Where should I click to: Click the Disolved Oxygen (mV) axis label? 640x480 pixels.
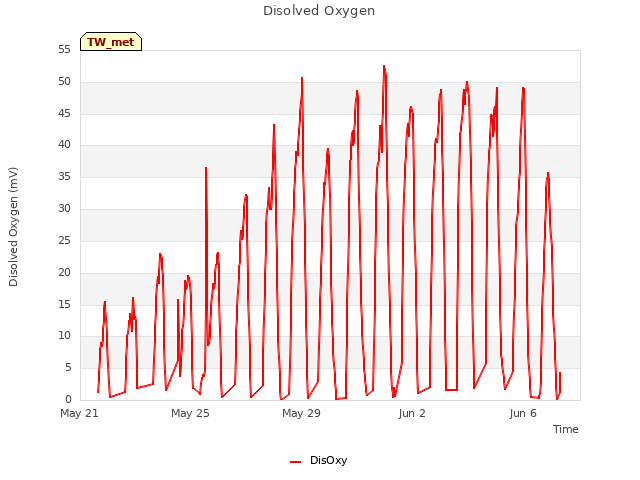pos(13,227)
